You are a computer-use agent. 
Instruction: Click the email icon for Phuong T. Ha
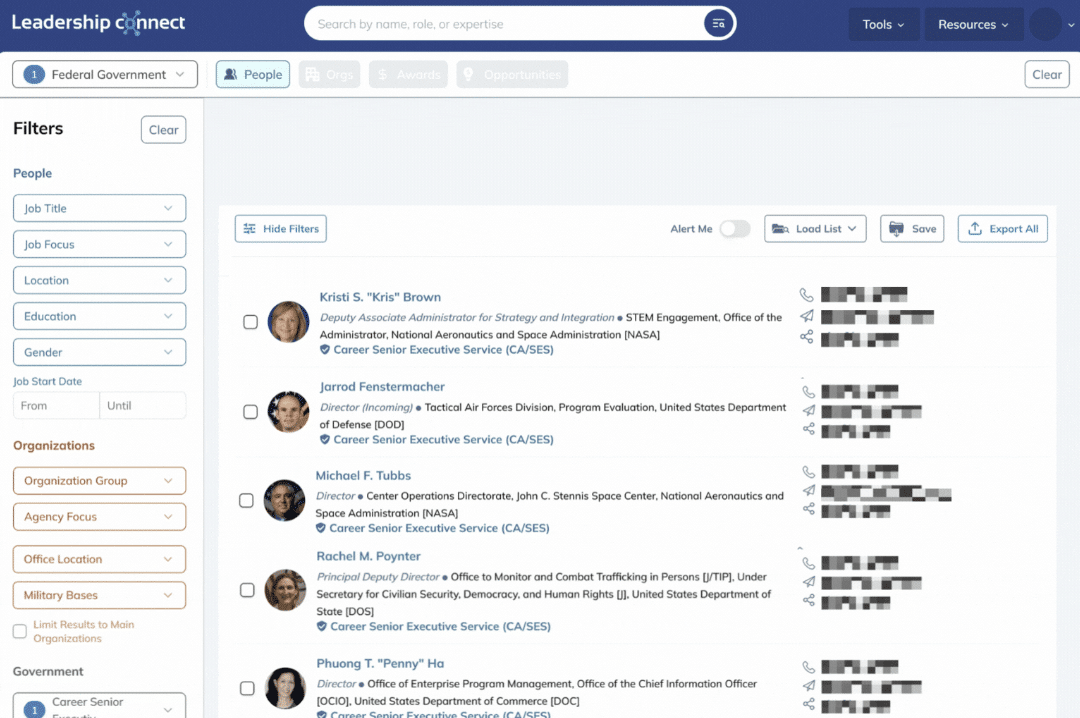(x=809, y=686)
